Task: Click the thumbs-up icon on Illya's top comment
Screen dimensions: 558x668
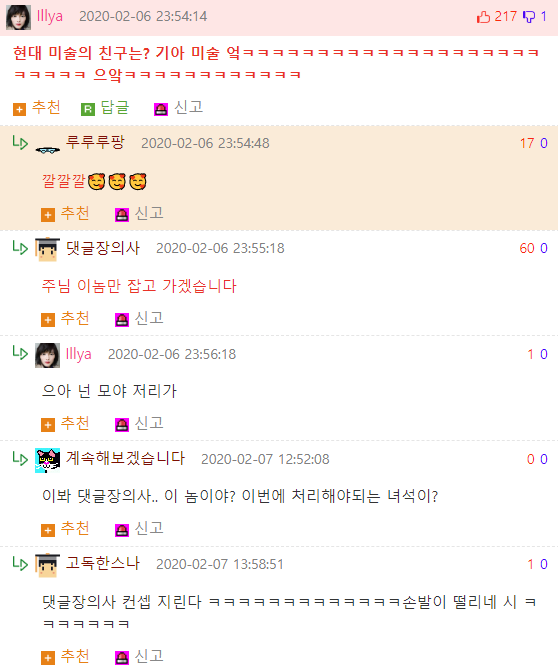Action: 483,17
